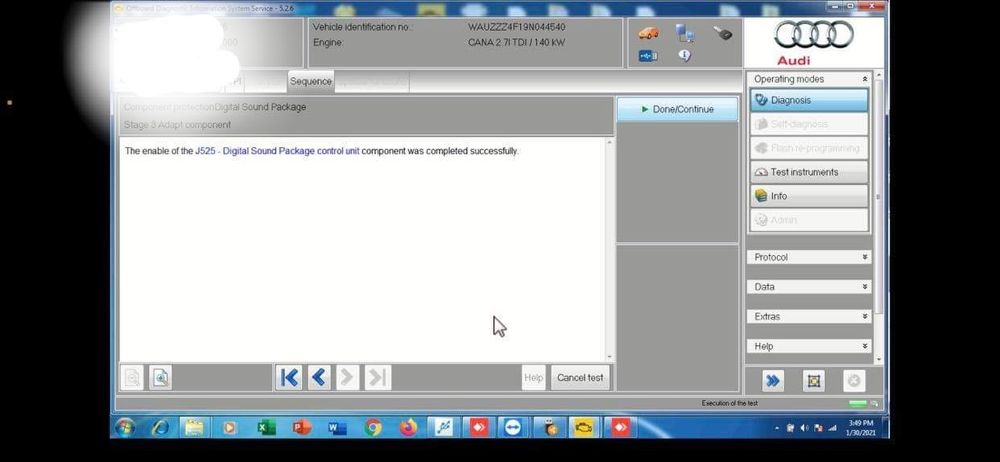Click the blue double-arrow button
The height and width of the screenshot is (462, 1000).
tap(772, 381)
